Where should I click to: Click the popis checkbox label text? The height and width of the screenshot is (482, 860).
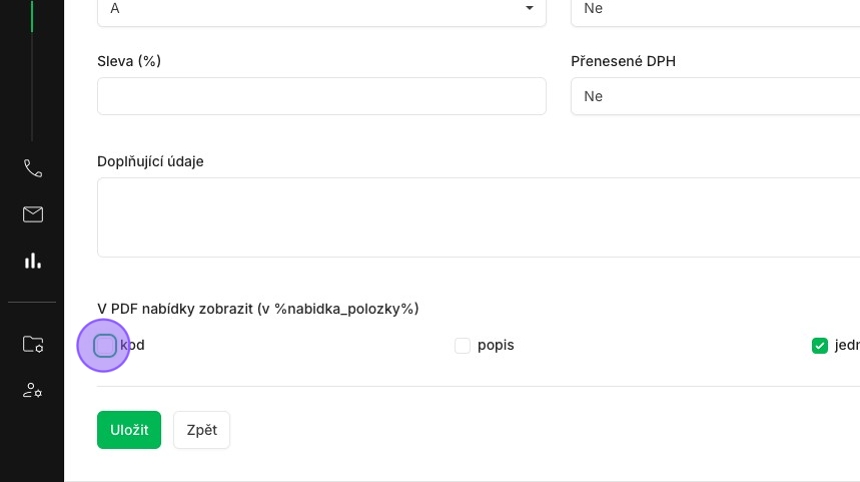496,345
